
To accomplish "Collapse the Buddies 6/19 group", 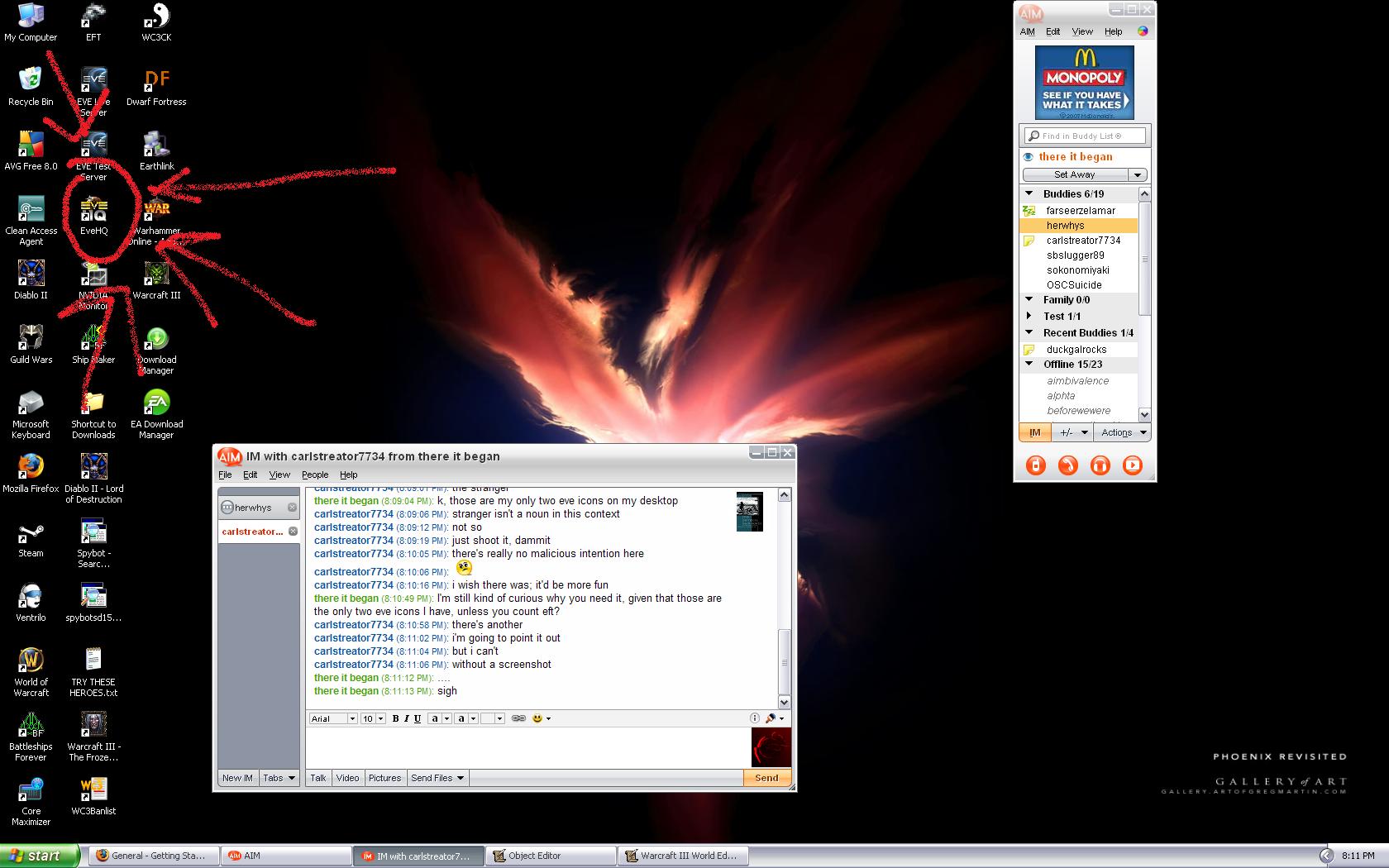I will pyautogui.click(x=1029, y=193).
